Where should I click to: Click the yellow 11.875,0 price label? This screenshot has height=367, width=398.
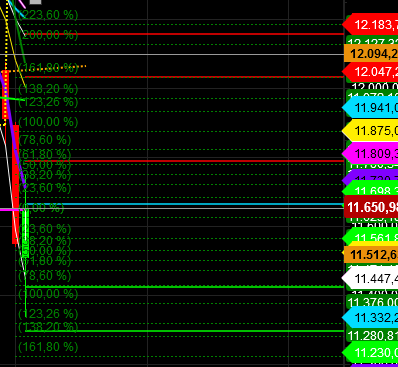371,130
